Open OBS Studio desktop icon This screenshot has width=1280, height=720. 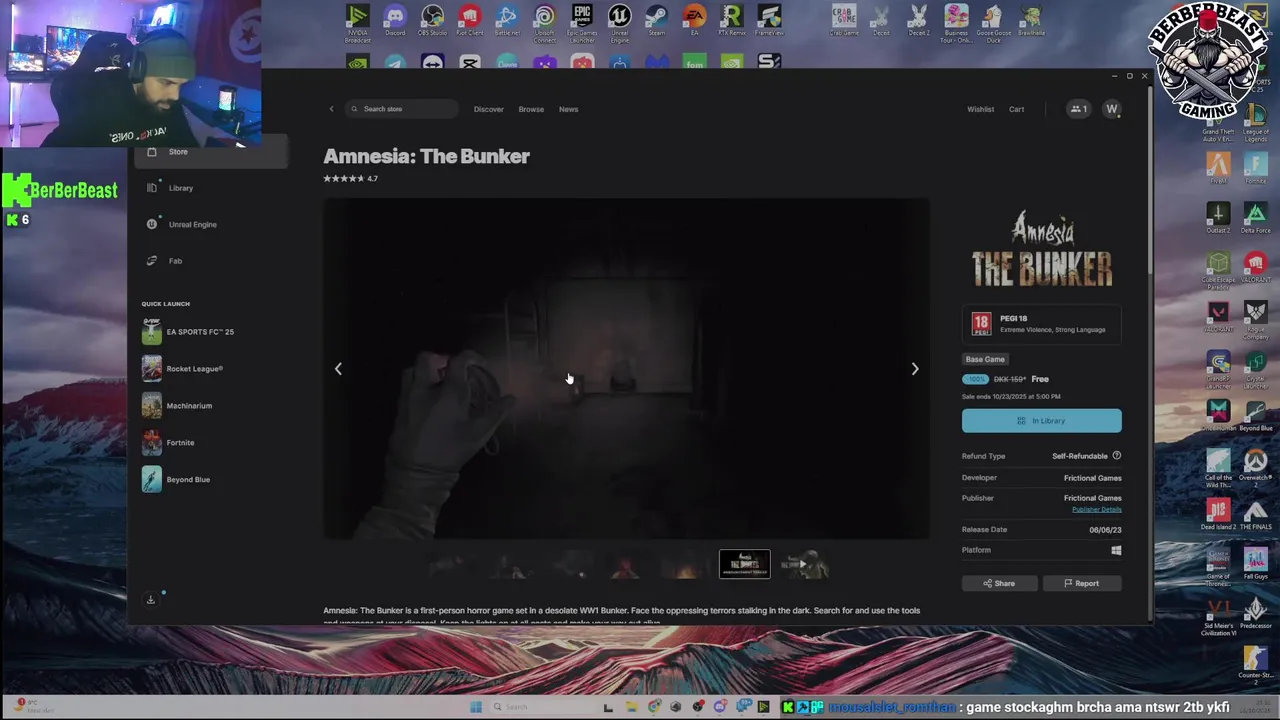click(432, 21)
